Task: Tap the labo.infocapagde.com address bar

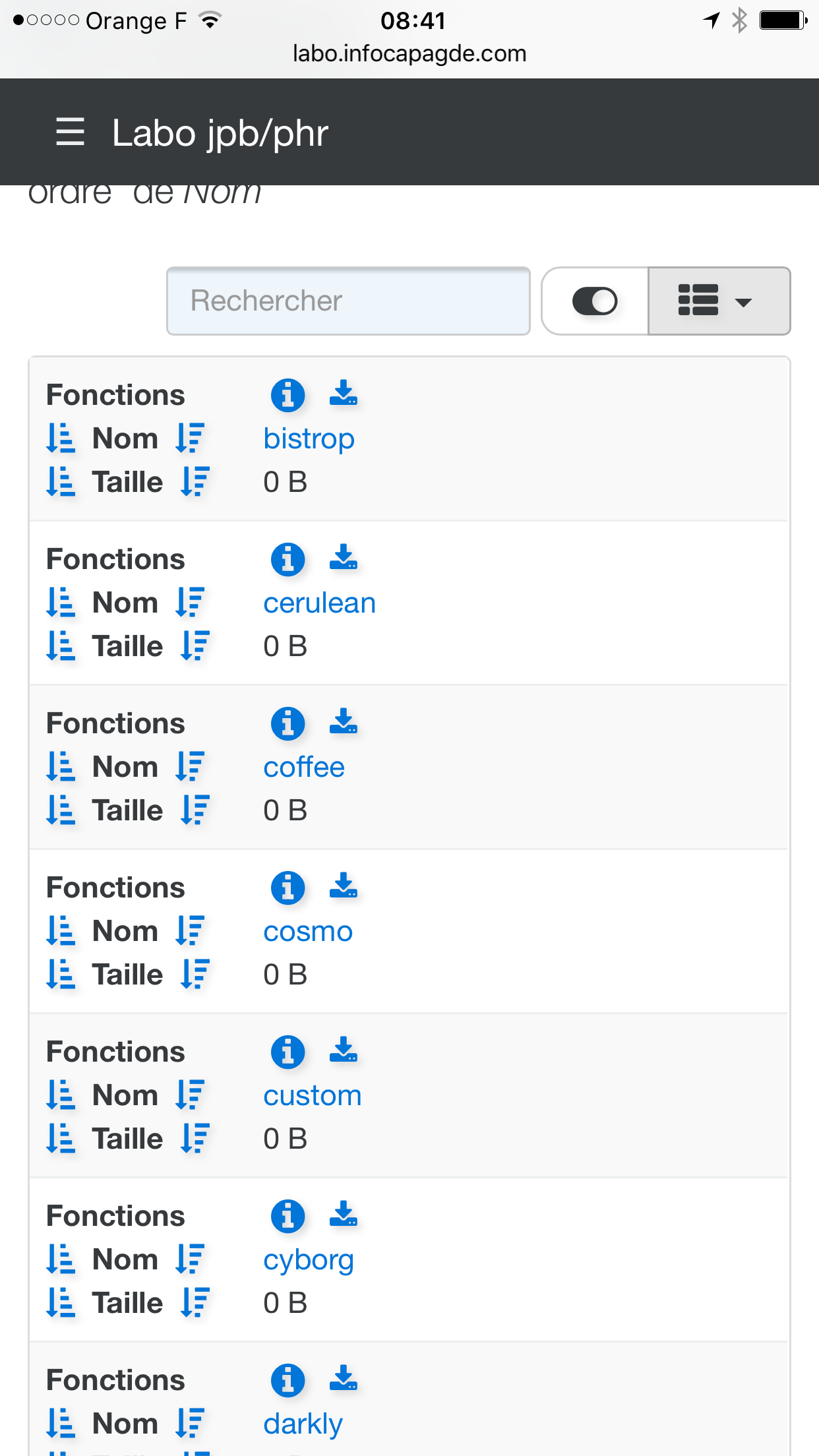Action: [409, 53]
